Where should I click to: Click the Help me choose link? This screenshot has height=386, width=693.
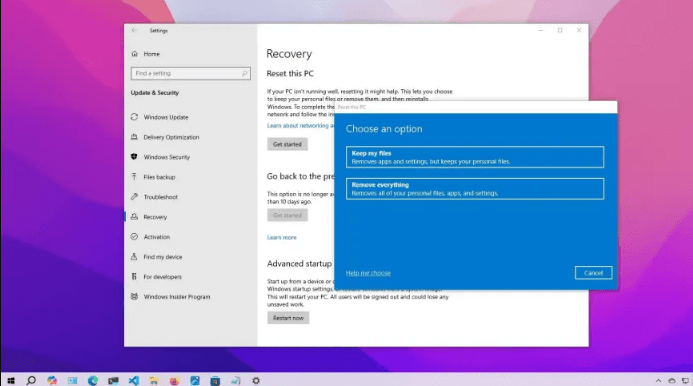pyautogui.click(x=368, y=273)
